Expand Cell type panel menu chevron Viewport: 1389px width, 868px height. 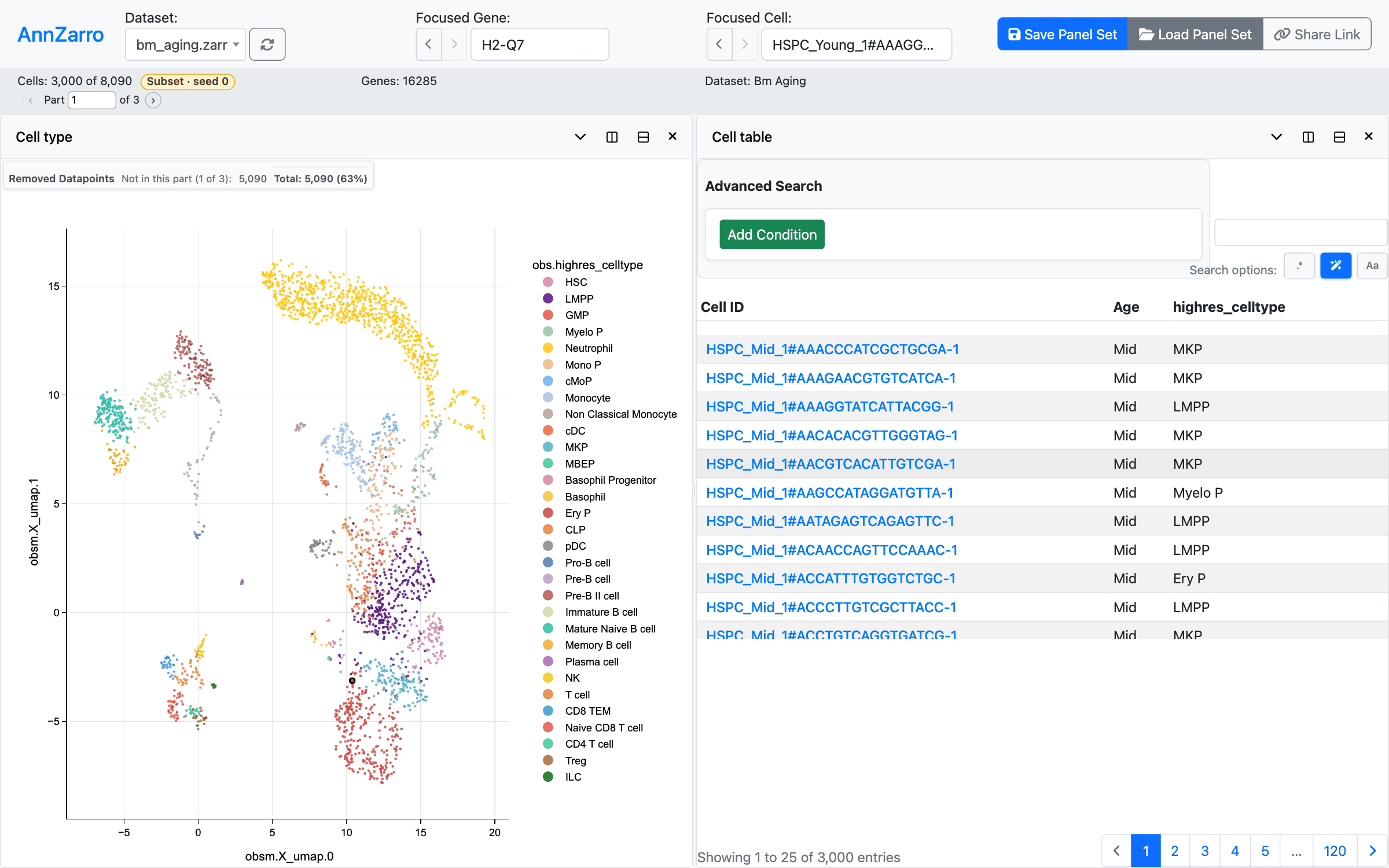[x=580, y=137]
